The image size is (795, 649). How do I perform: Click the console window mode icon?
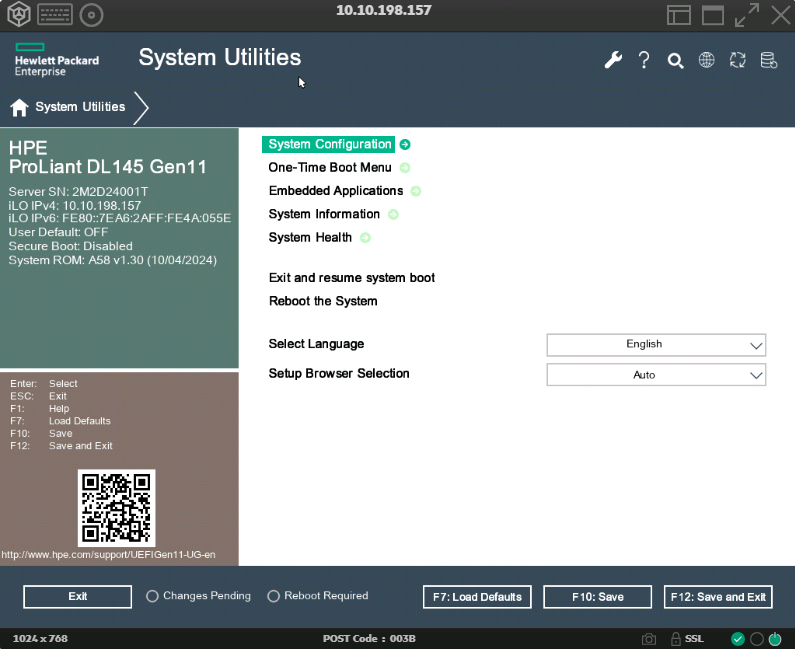pos(712,15)
